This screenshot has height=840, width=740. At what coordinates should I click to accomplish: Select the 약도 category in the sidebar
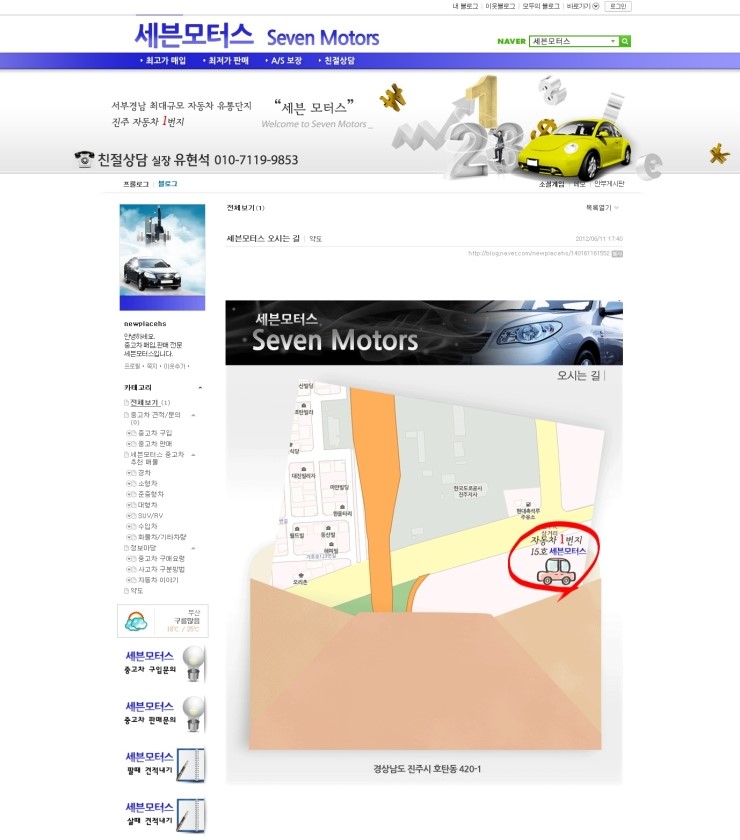[137, 591]
